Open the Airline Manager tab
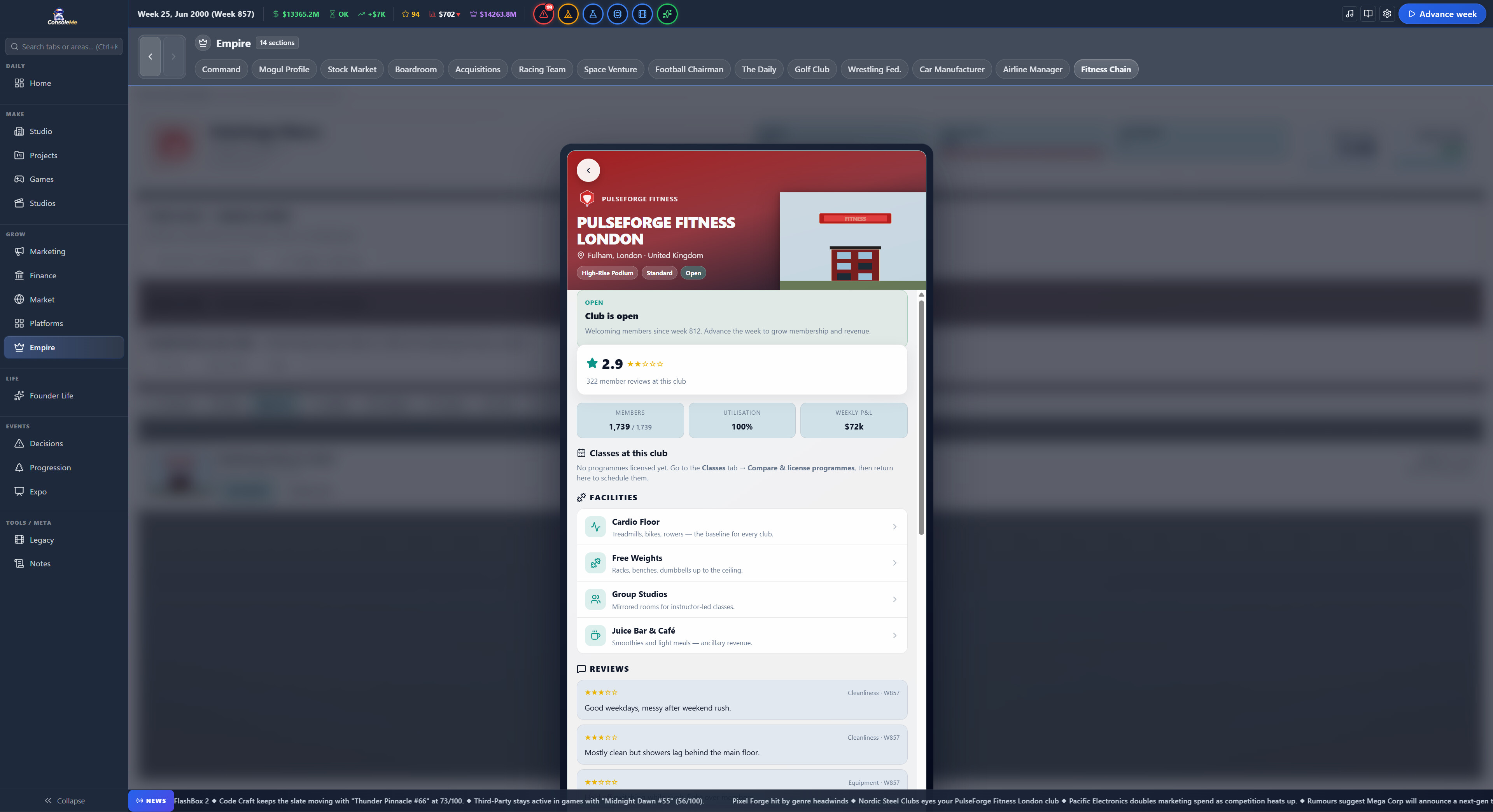The image size is (1493, 812). point(1032,70)
